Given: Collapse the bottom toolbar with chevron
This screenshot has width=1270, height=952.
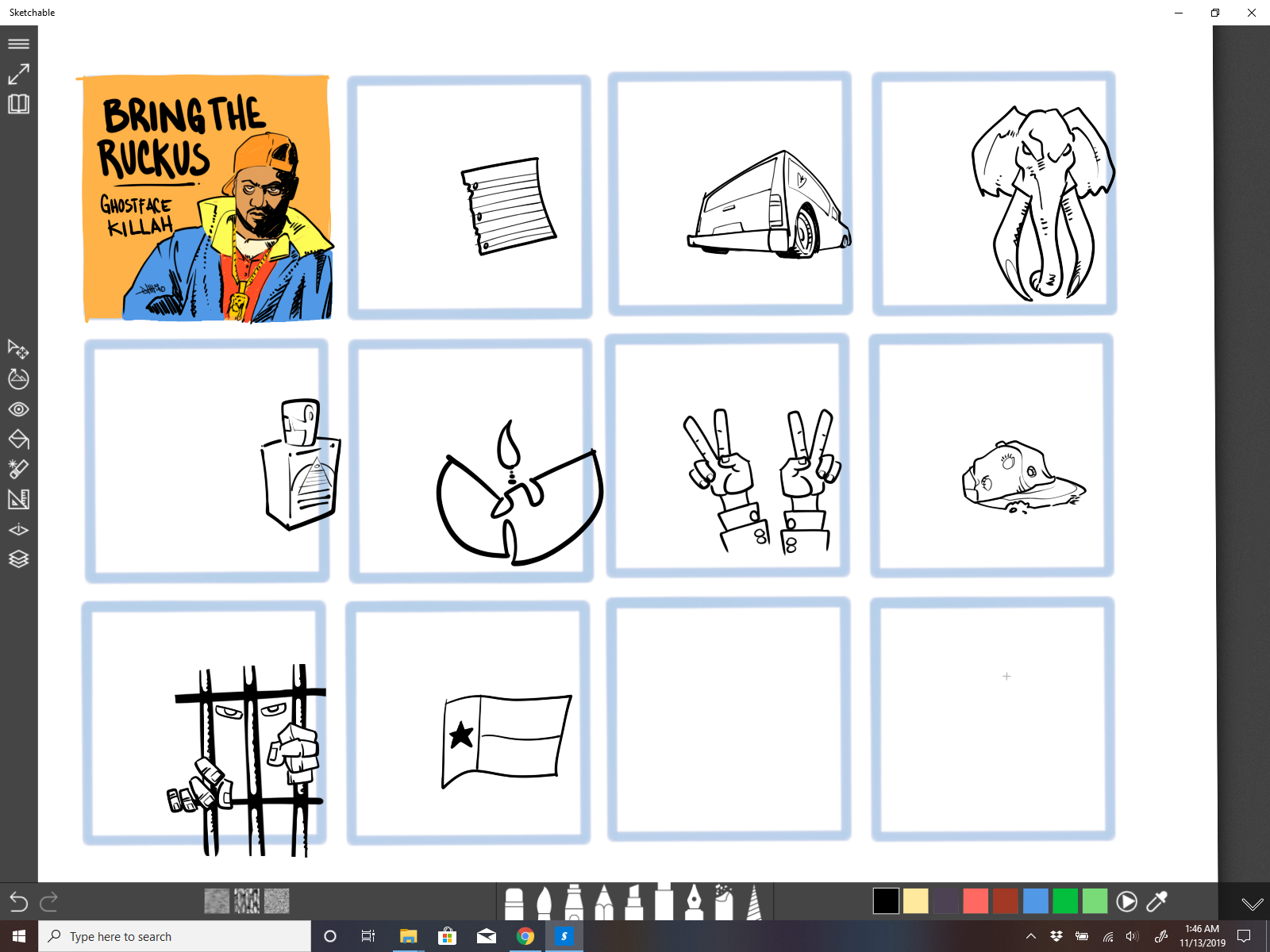Looking at the screenshot, I should point(1253,904).
